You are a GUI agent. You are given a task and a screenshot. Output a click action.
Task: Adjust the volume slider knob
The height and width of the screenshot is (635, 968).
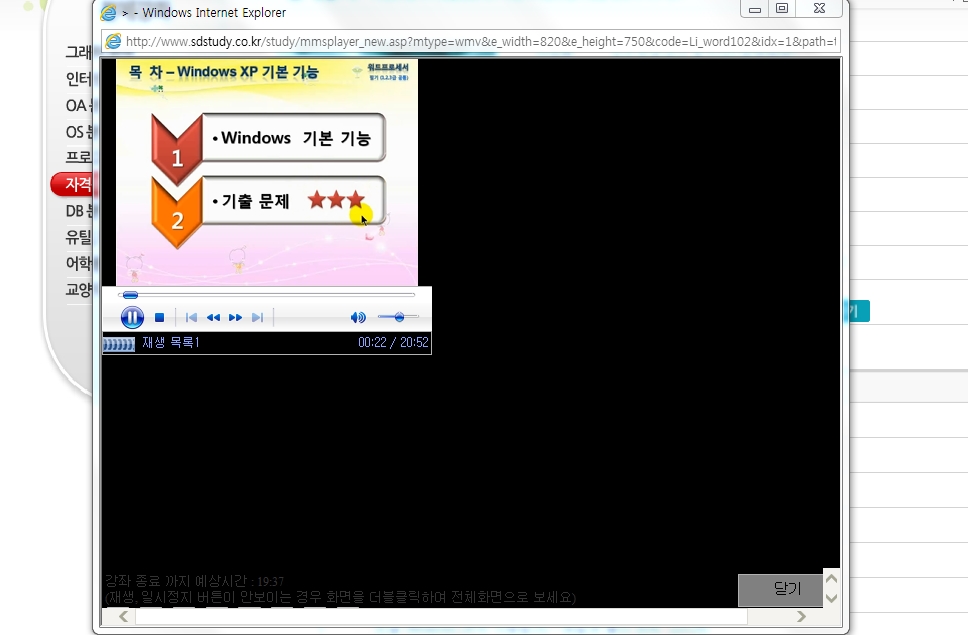click(399, 317)
